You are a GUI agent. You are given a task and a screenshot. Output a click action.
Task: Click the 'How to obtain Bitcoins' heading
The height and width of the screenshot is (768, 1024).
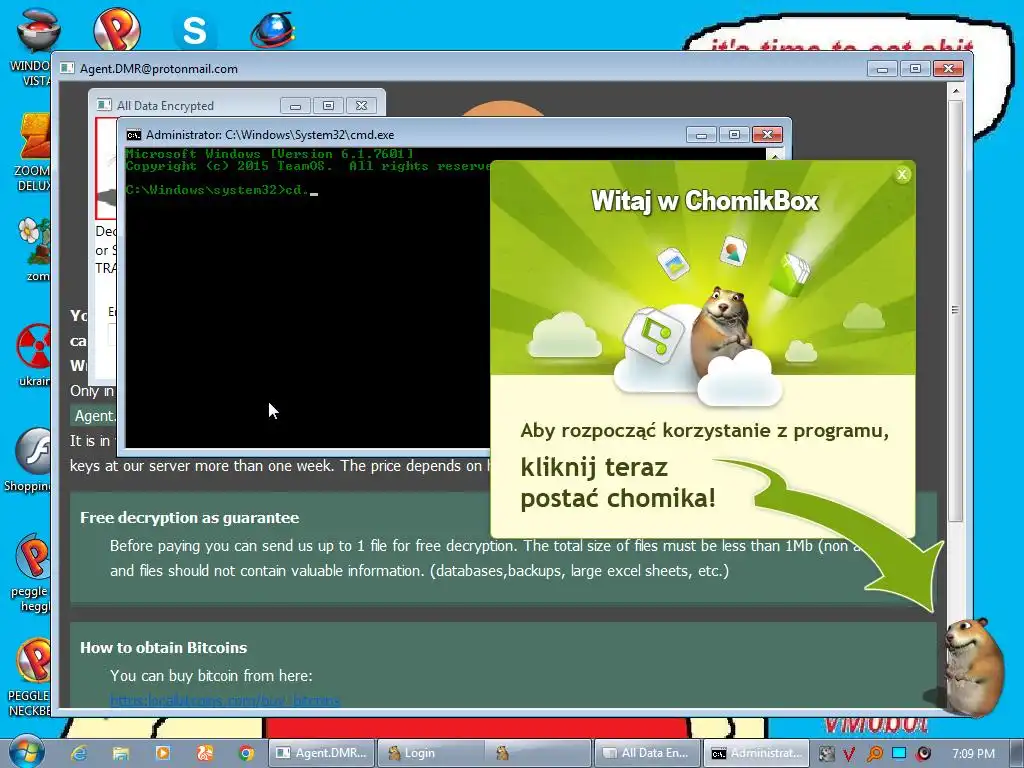[x=163, y=648]
